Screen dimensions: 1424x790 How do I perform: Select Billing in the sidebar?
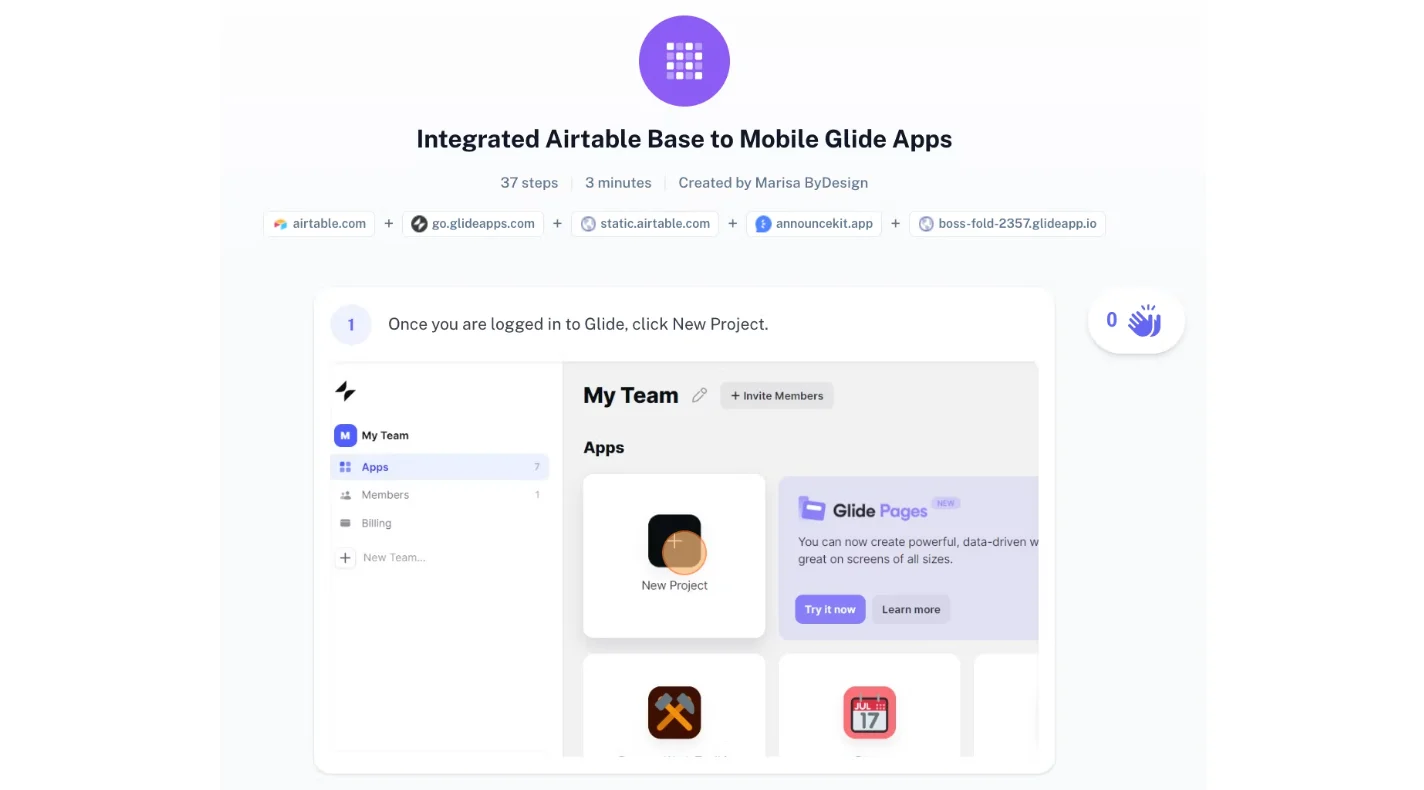click(x=376, y=522)
